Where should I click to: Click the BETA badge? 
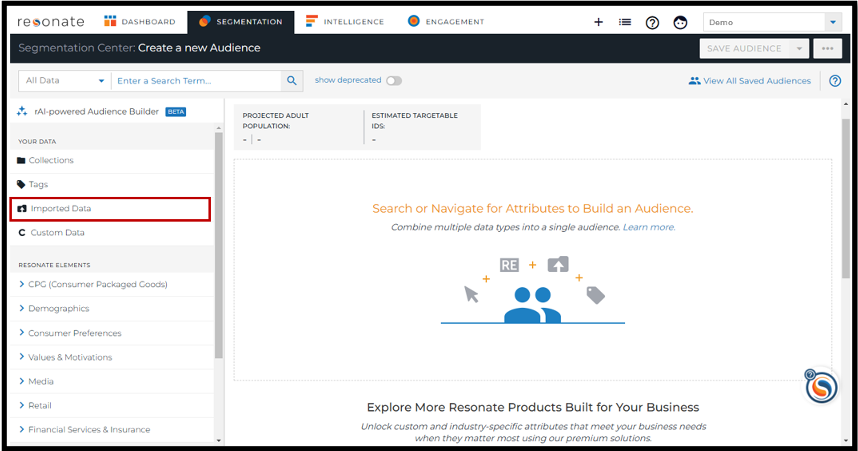(x=176, y=112)
